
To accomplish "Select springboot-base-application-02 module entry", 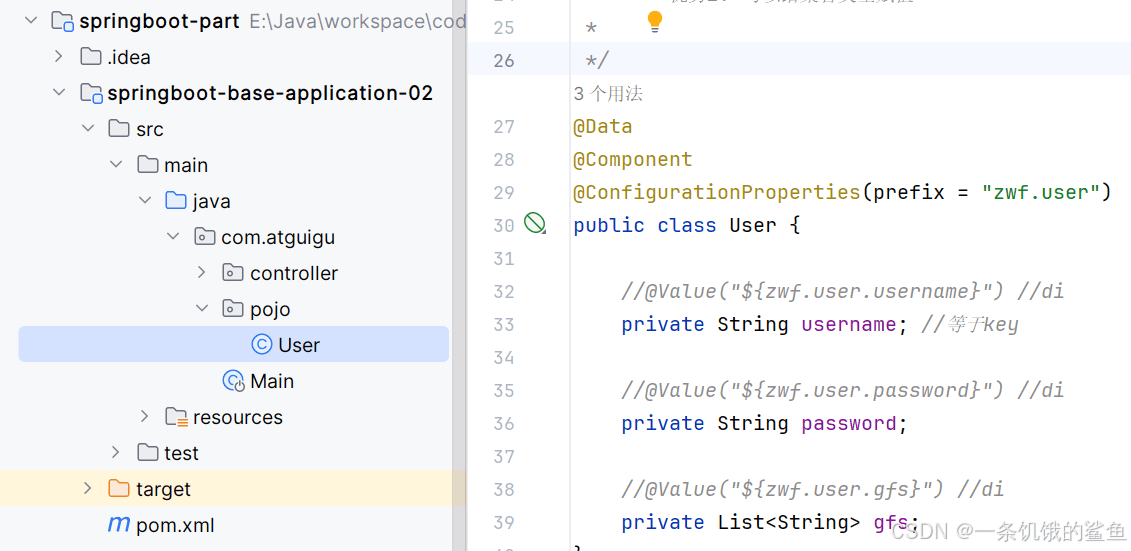I will pyautogui.click(x=270, y=93).
